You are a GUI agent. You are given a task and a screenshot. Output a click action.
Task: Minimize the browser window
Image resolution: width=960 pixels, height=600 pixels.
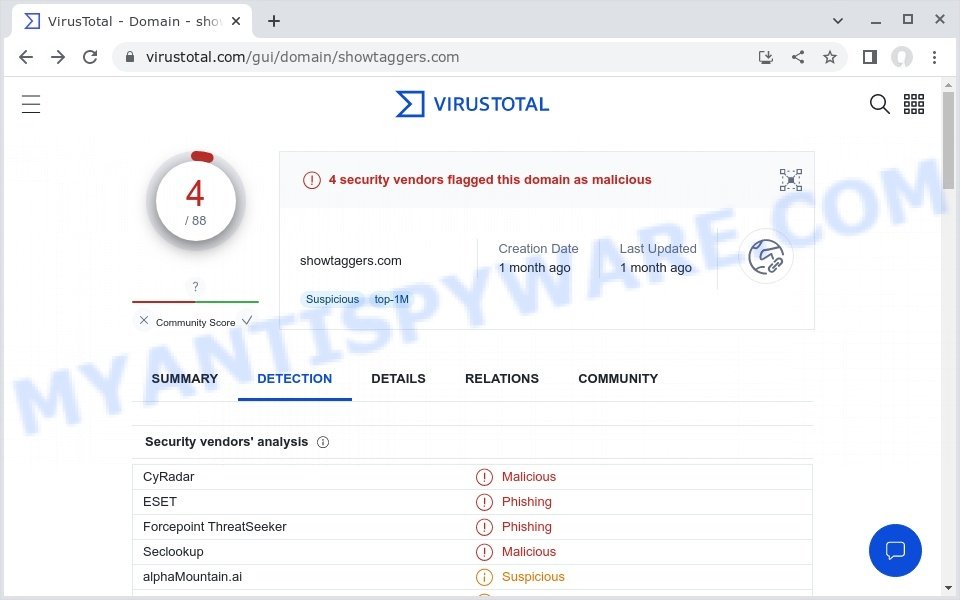[876, 21]
